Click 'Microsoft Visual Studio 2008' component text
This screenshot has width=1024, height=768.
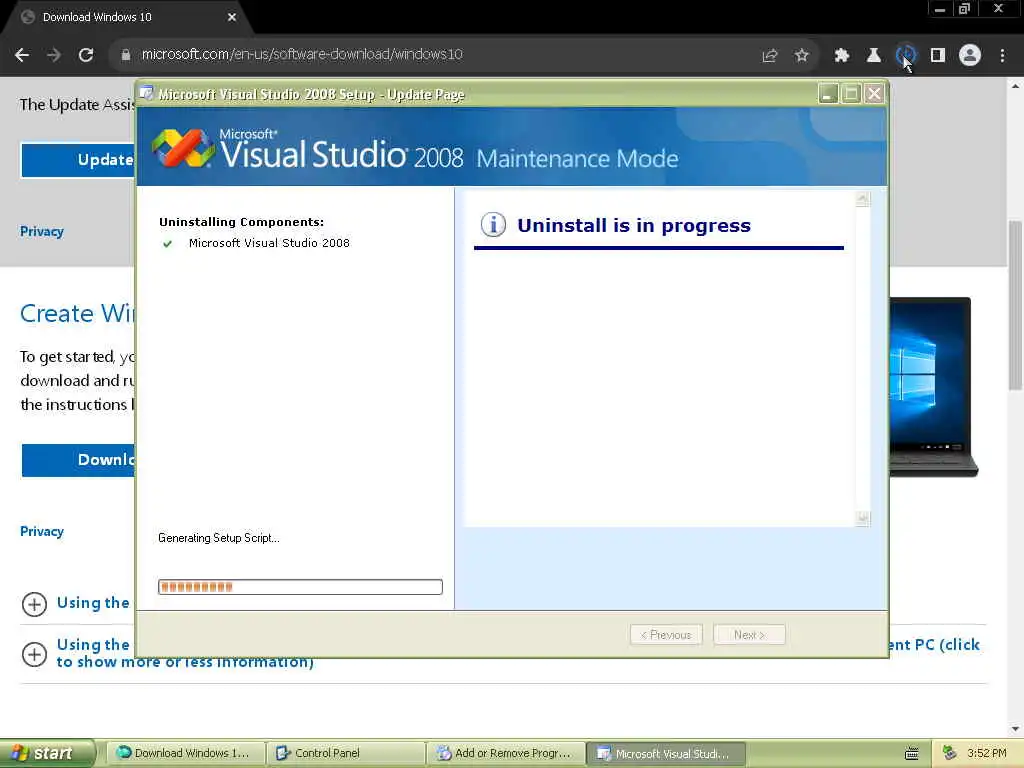pyautogui.click(x=269, y=243)
